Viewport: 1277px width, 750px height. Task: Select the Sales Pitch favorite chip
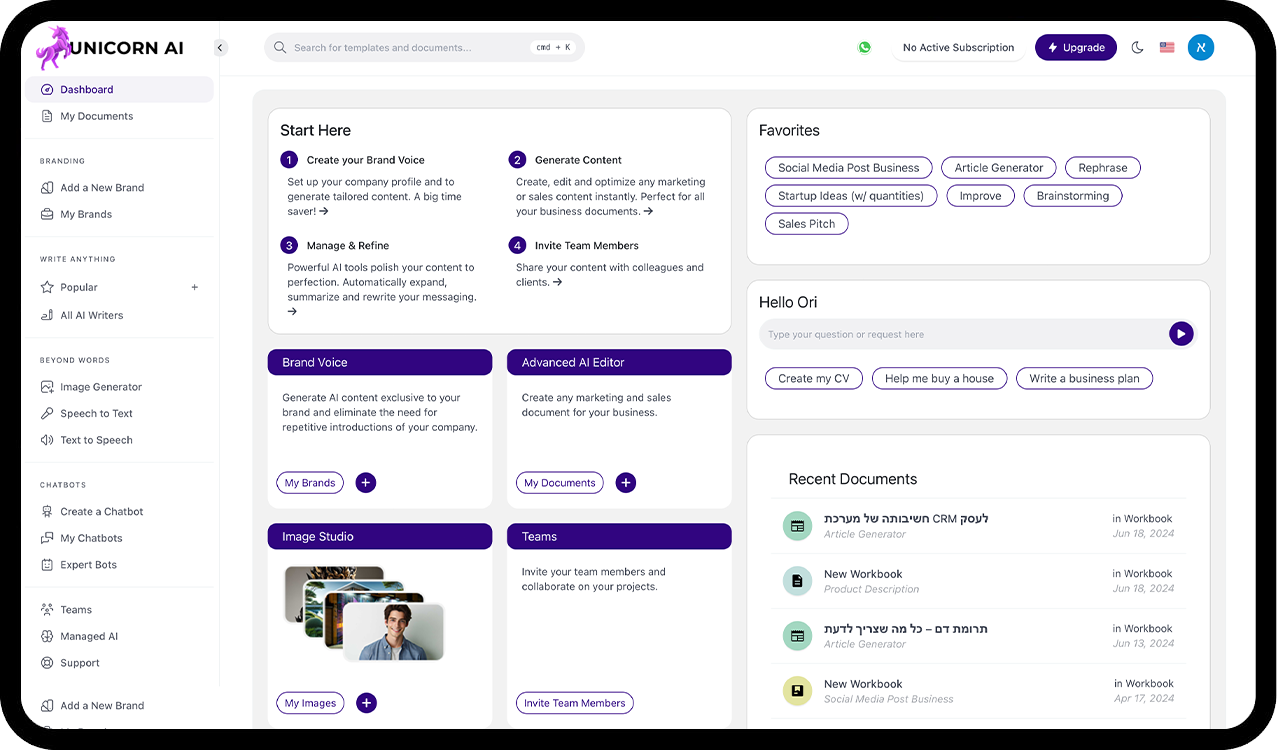point(807,224)
